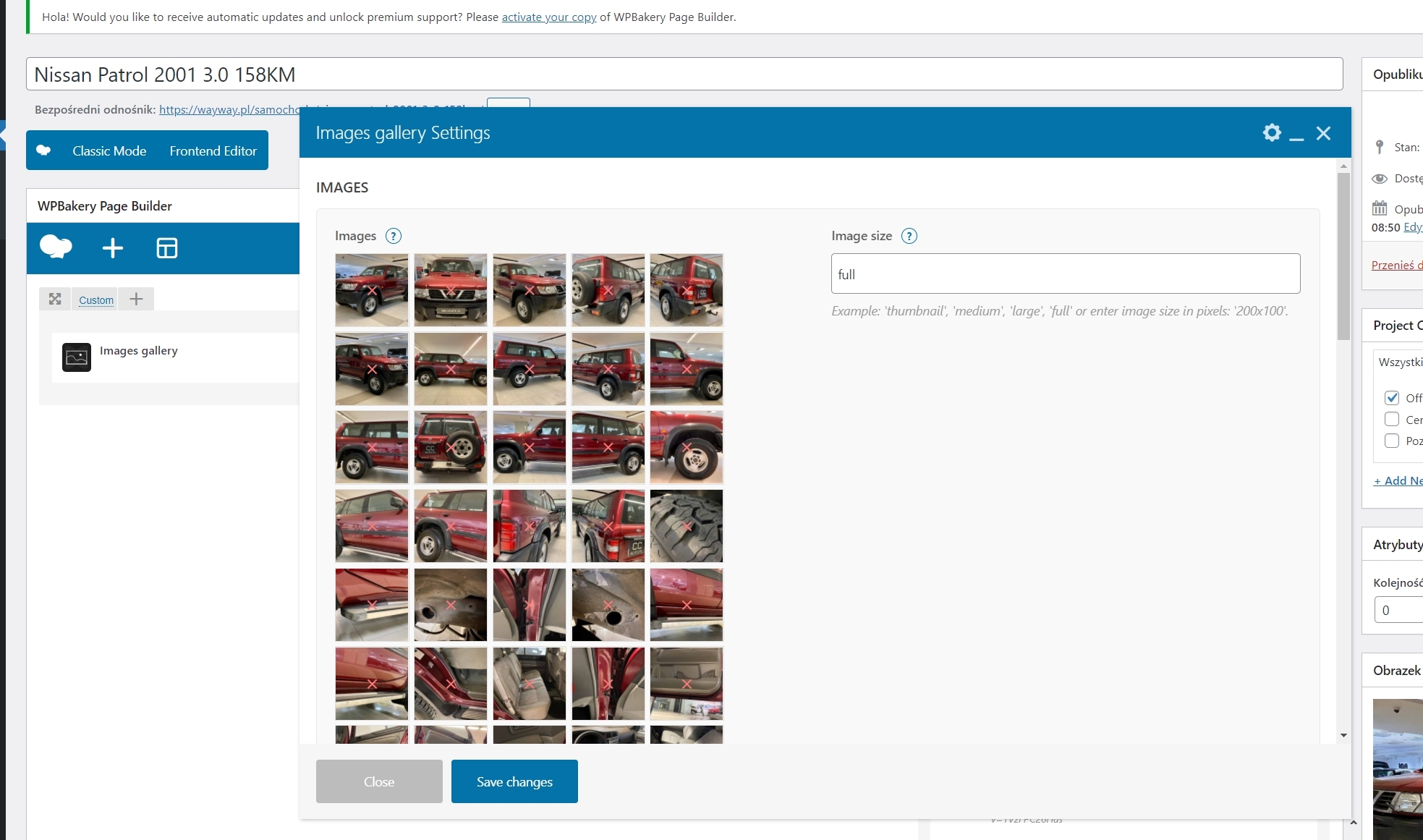Viewport: 1423px width, 840px height.
Task: Add new tab with plus icon
Action: coord(136,299)
